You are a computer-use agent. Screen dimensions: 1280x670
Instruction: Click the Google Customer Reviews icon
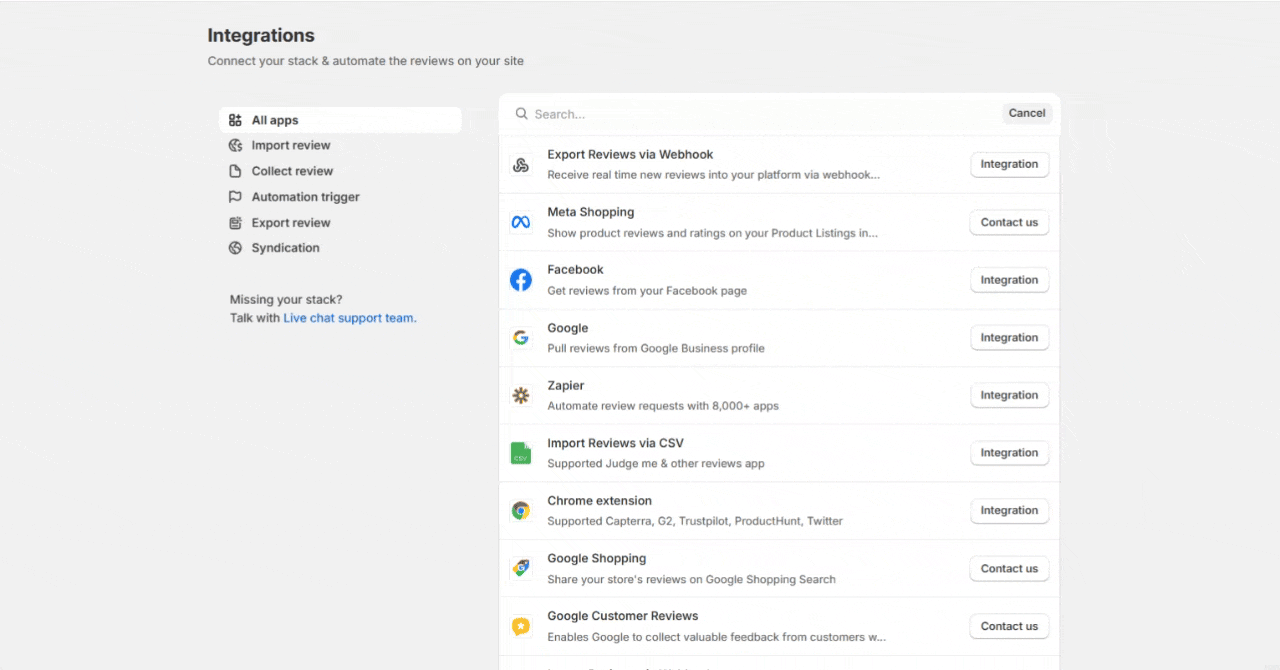521,626
